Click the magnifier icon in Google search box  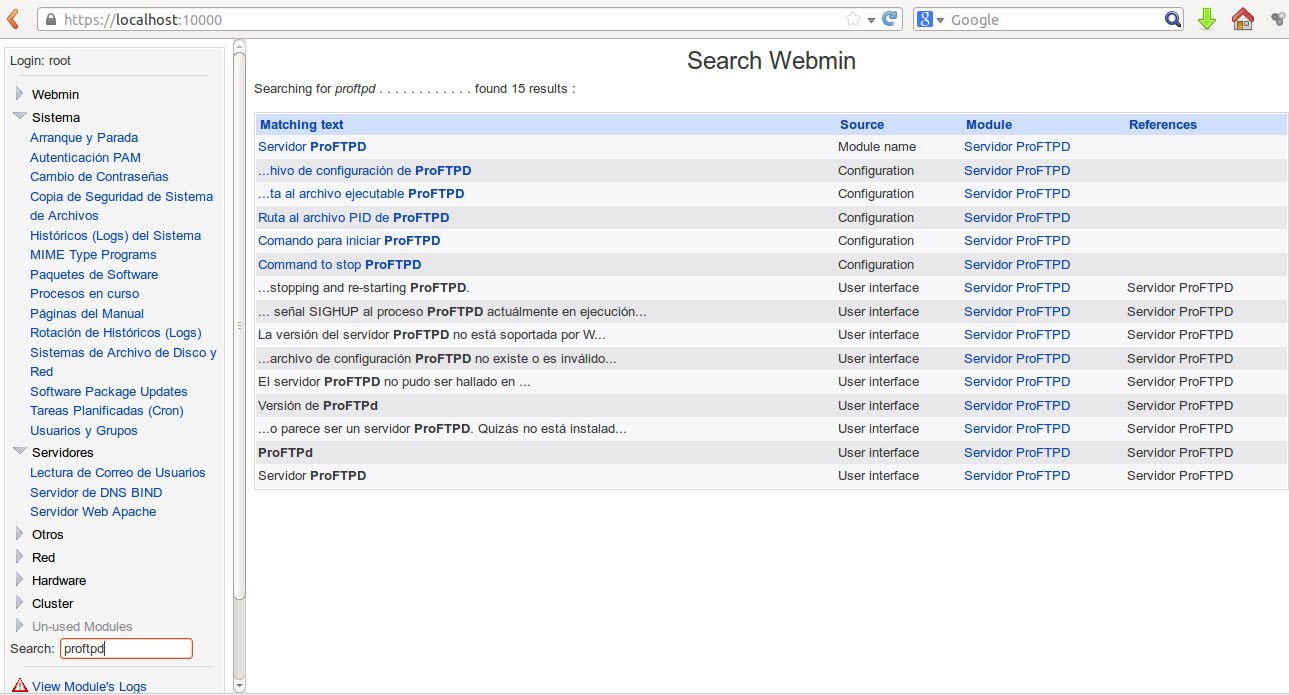click(x=1173, y=20)
